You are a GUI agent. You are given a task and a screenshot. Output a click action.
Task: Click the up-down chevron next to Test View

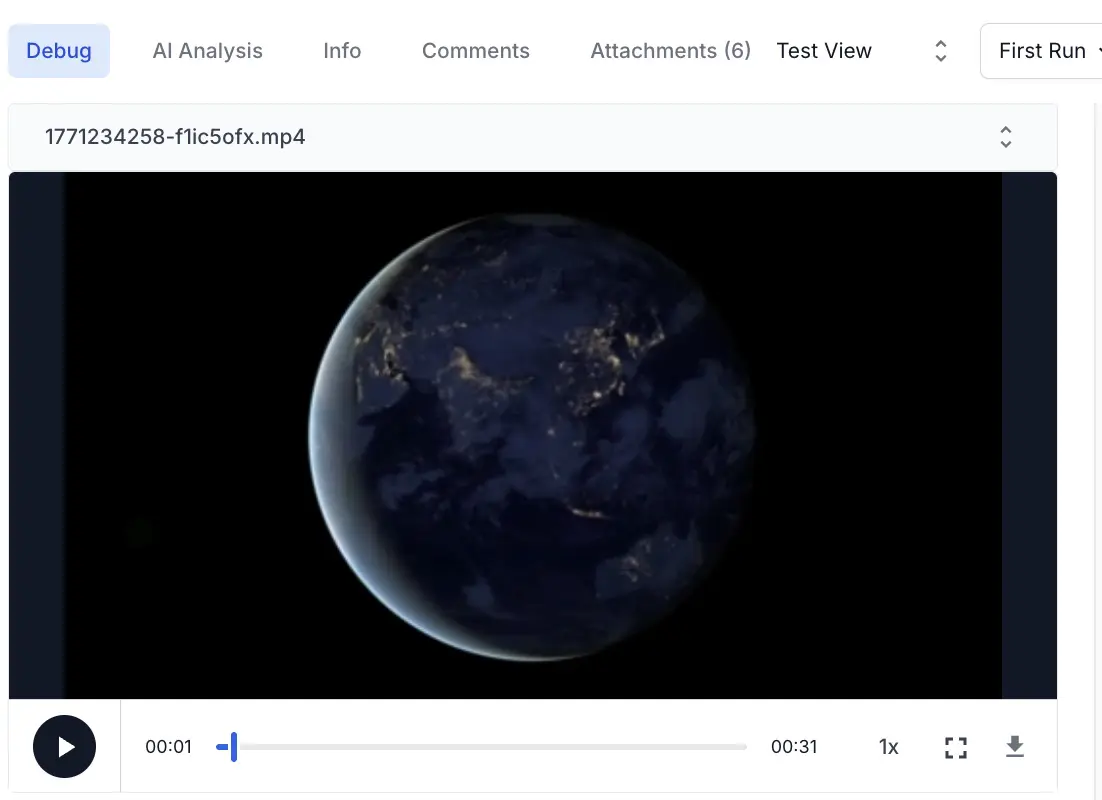pyautogui.click(x=940, y=50)
